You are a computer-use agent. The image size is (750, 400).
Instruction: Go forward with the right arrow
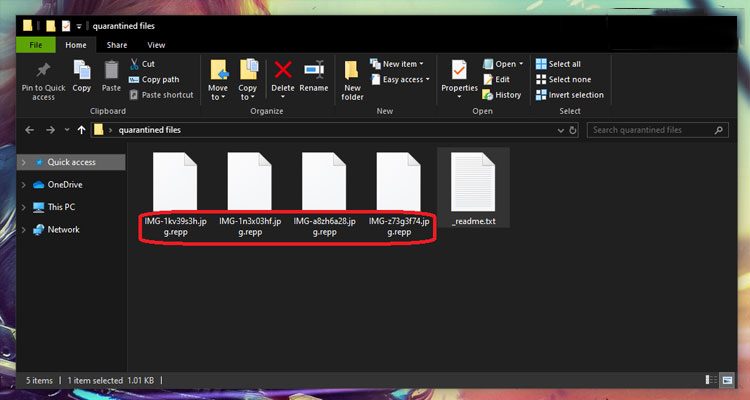coord(50,130)
